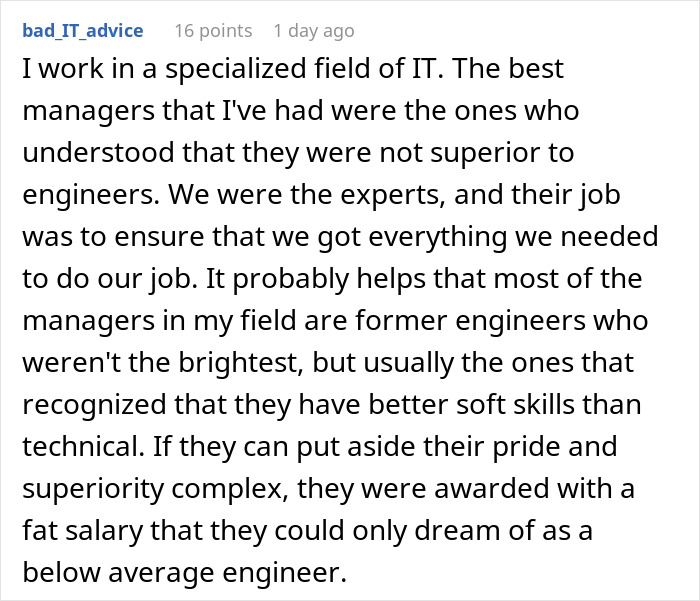Open the bad_IT_advice user profile link
The image size is (700, 601).
(83, 31)
